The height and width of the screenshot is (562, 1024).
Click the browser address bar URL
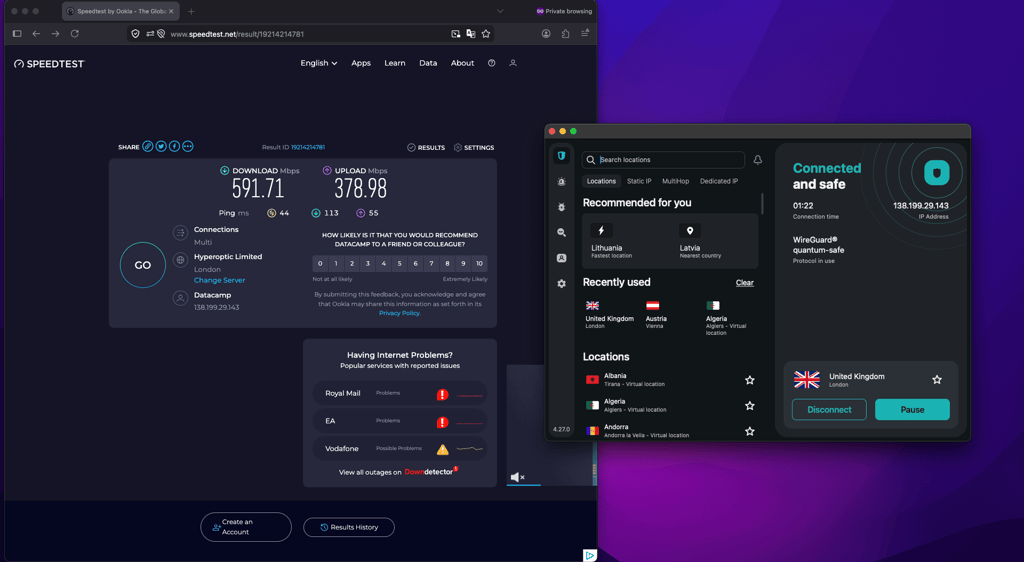[x=237, y=34]
